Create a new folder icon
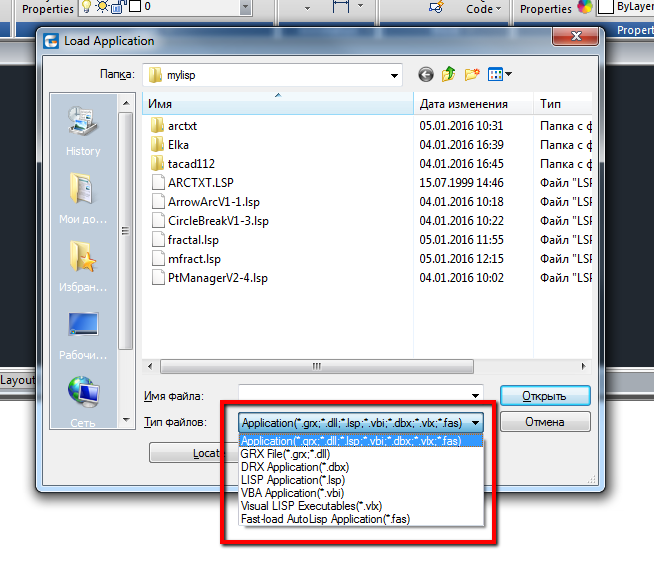The height and width of the screenshot is (567, 654). (472, 74)
